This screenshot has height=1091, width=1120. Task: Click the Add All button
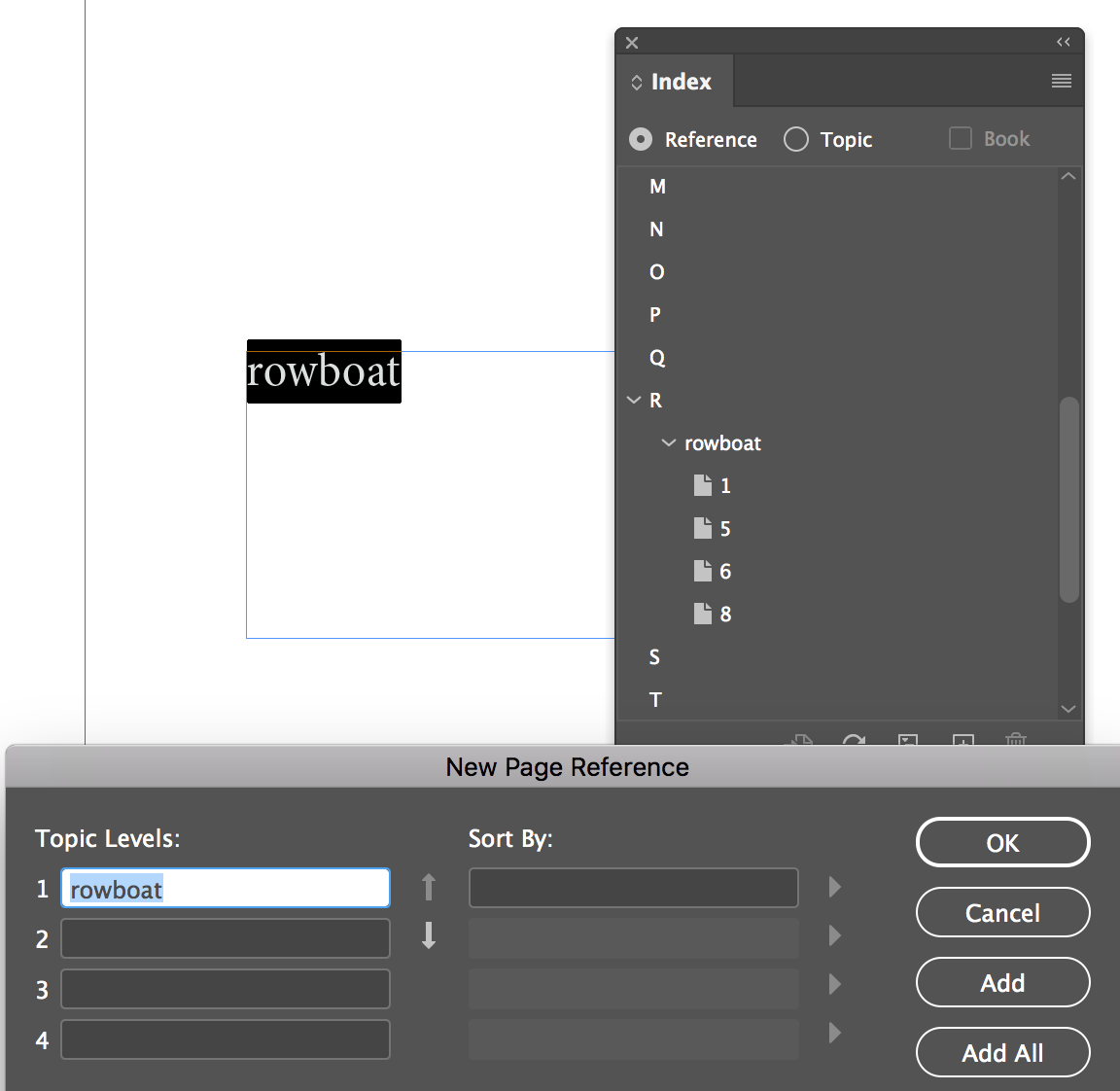pos(1002,1052)
